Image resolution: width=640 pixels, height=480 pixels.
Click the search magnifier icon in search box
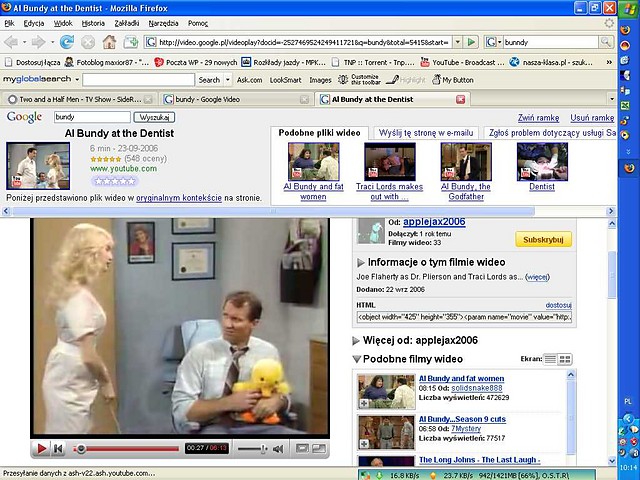605,42
